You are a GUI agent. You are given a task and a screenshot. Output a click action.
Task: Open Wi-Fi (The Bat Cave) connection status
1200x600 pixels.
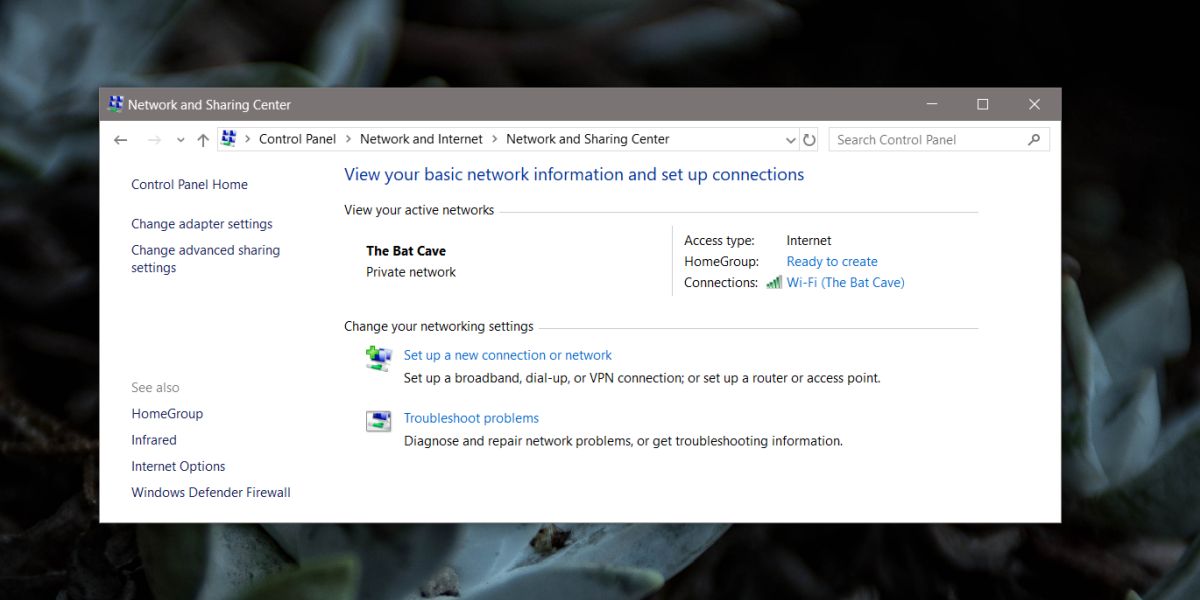click(x=845, y=283)
